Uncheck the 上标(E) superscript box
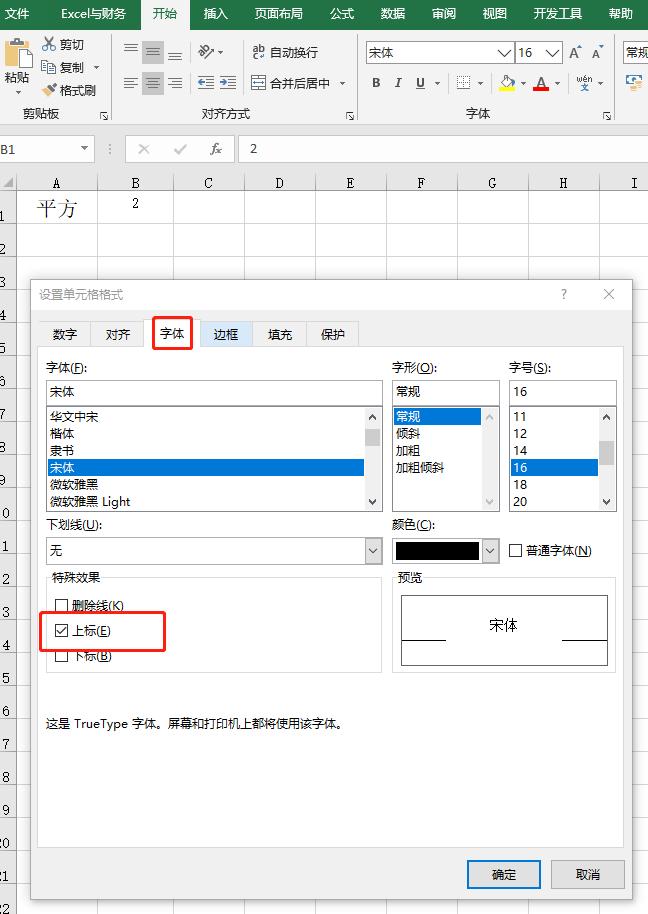The image size is (648, 914). click(61, 630)
